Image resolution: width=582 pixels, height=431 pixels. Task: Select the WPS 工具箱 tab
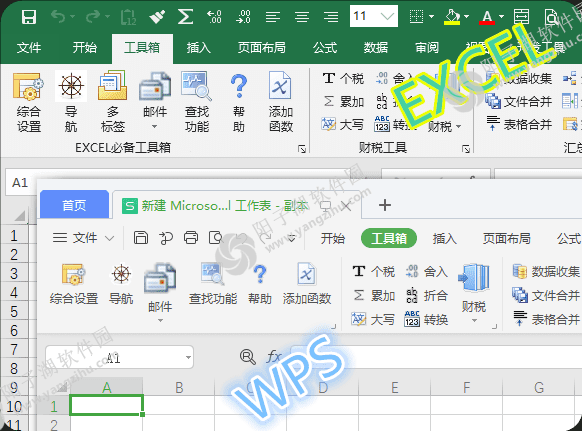point(389,238)
